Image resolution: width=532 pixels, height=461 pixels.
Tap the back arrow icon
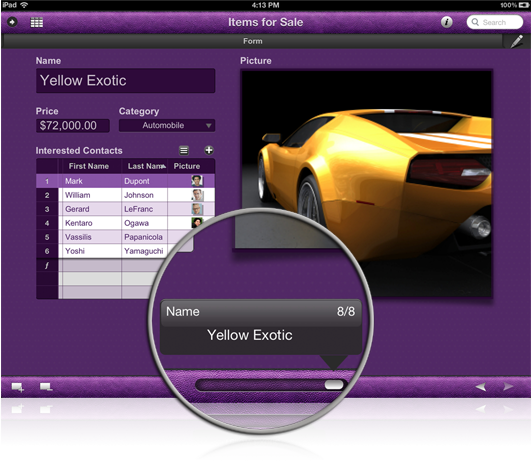tap(12, 22)
